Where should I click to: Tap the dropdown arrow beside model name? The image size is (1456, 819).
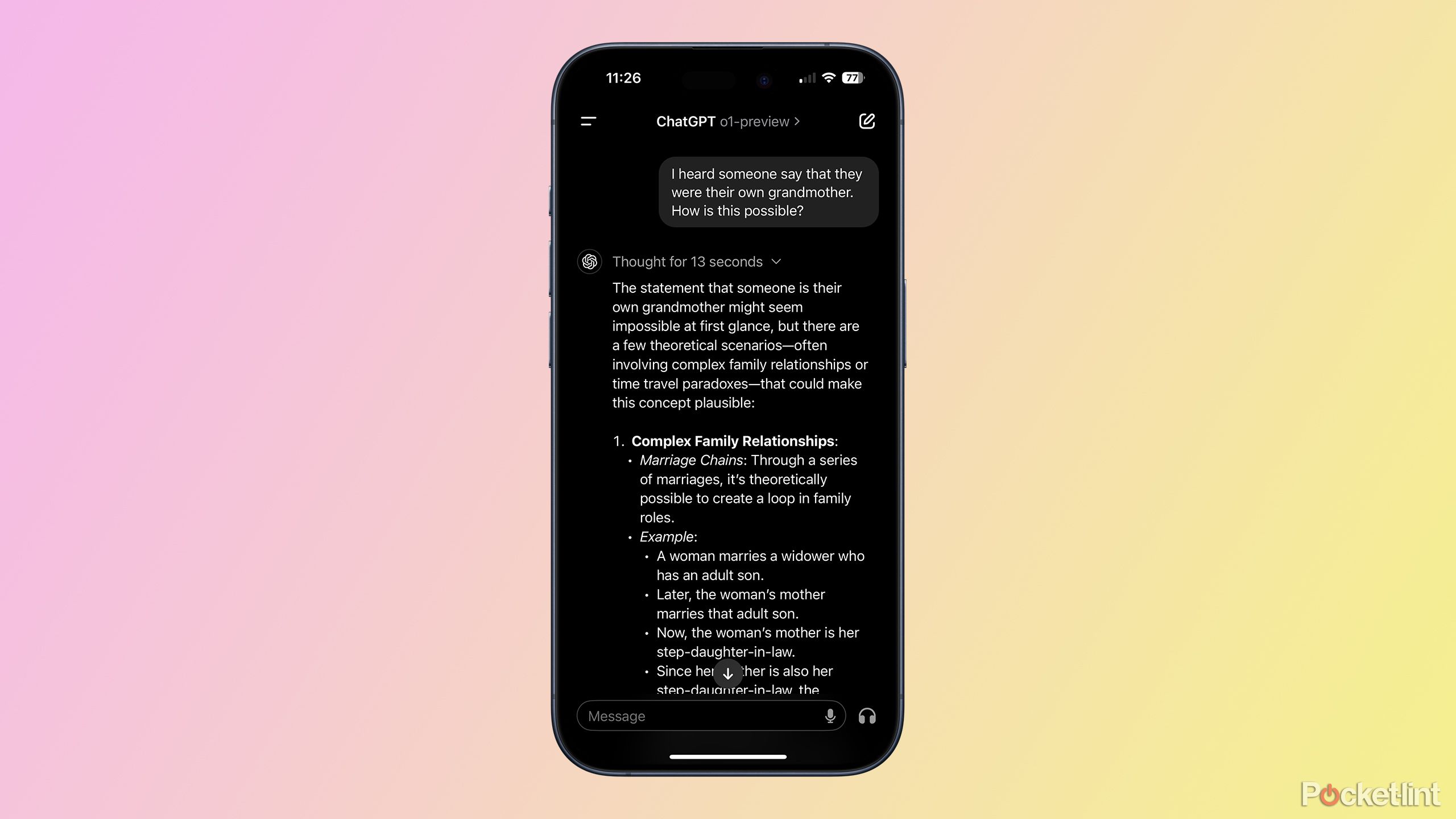point(800,121)
